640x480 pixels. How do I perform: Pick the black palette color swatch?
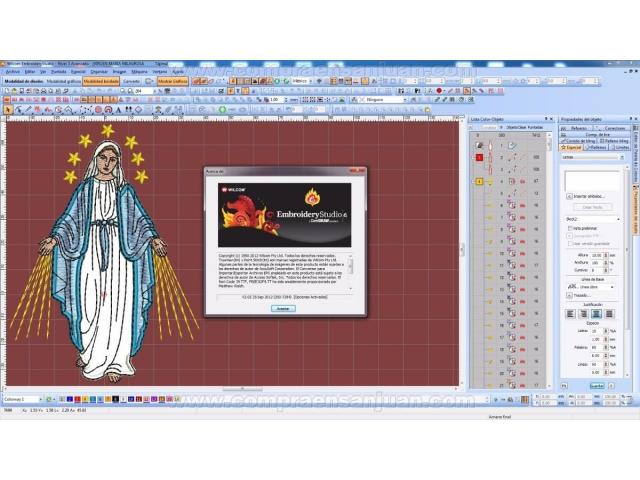116,399
